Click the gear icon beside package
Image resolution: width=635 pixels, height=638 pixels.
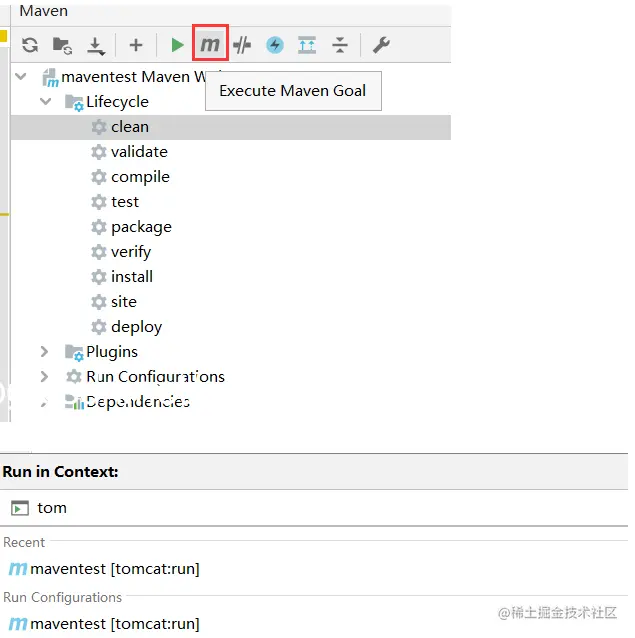(99, 227)
